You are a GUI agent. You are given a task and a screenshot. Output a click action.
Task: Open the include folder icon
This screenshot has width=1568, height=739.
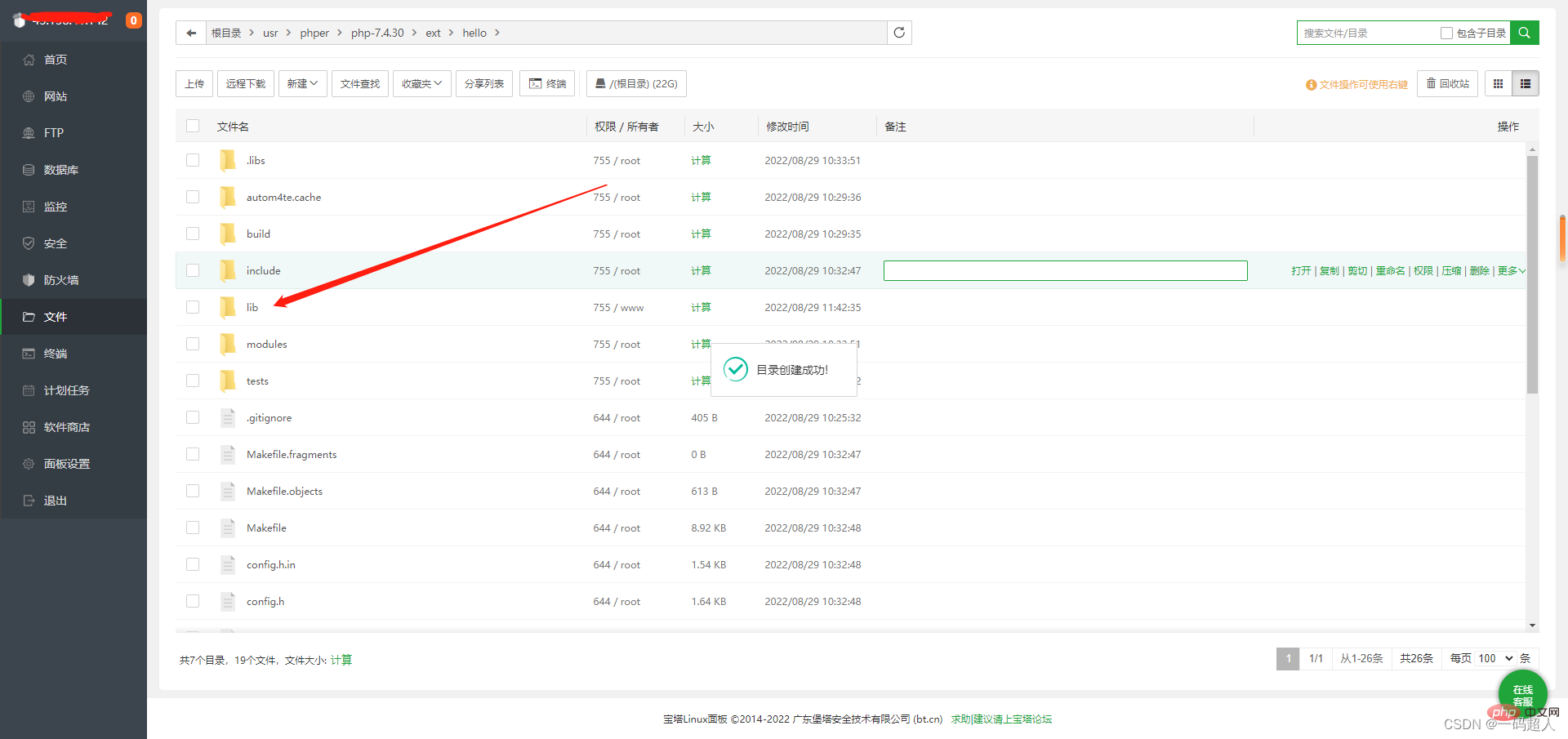coord(228,270)
